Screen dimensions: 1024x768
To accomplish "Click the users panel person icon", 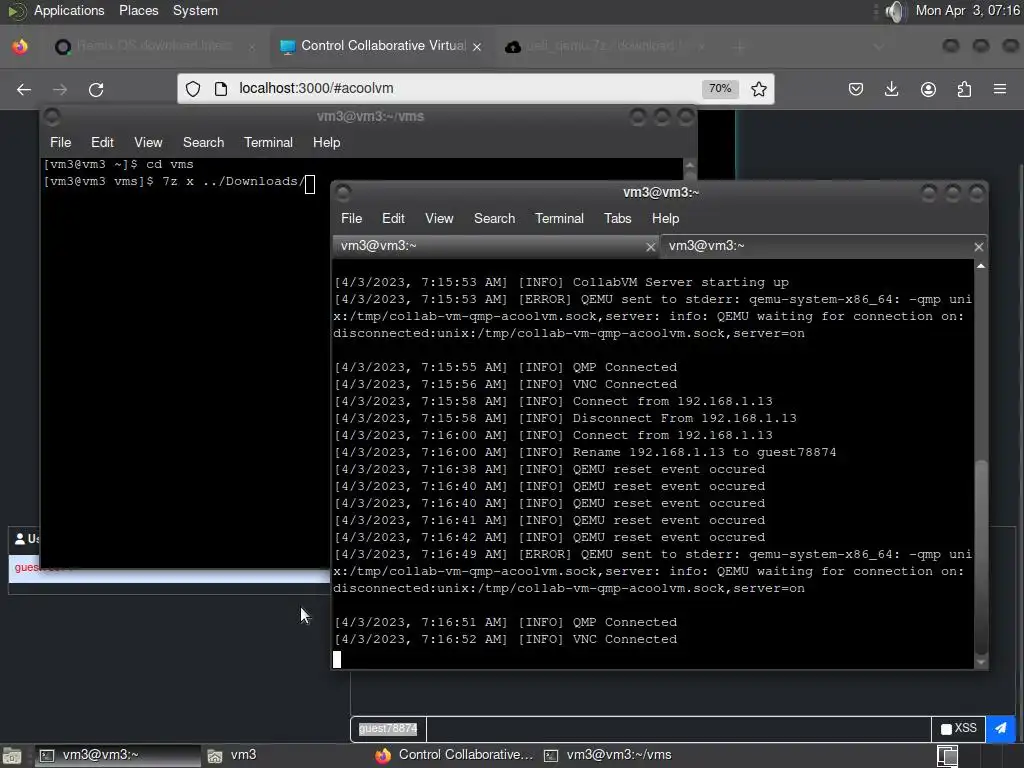I will click(20, 539).
